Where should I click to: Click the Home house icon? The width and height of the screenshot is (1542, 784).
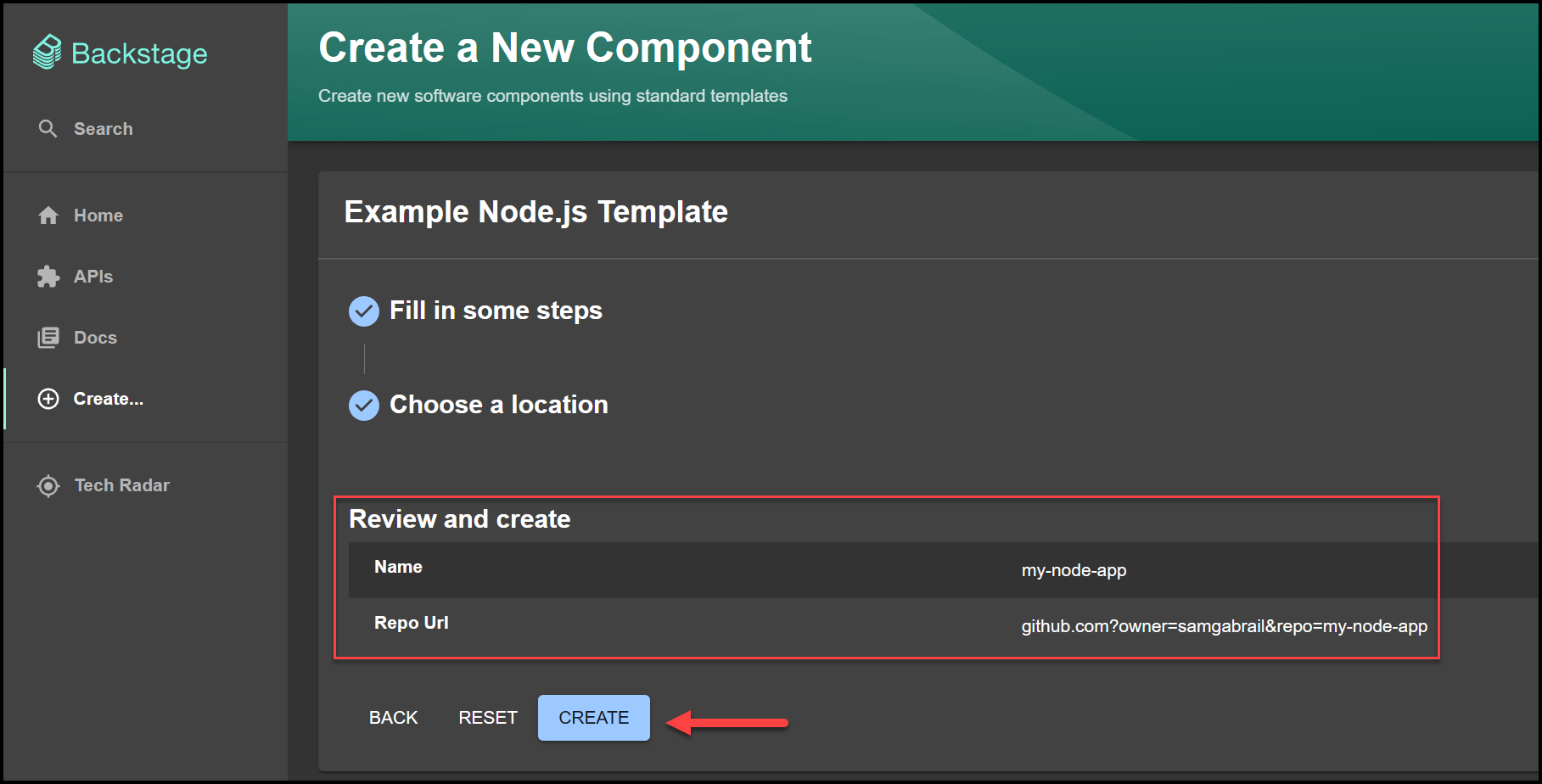(48, 215)
